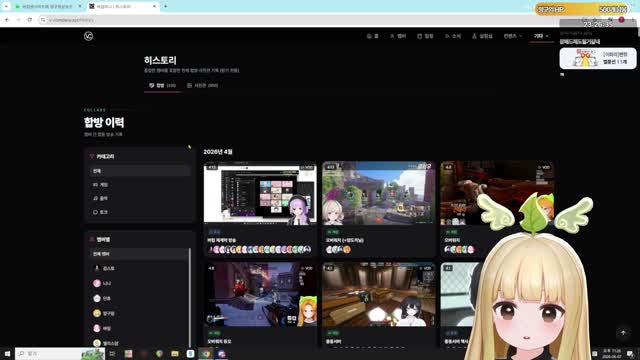Image resolution: width=640 pixels, height=360 pixels.
Task: Open the 멤버 members nav item
Action: coord(398,36)
